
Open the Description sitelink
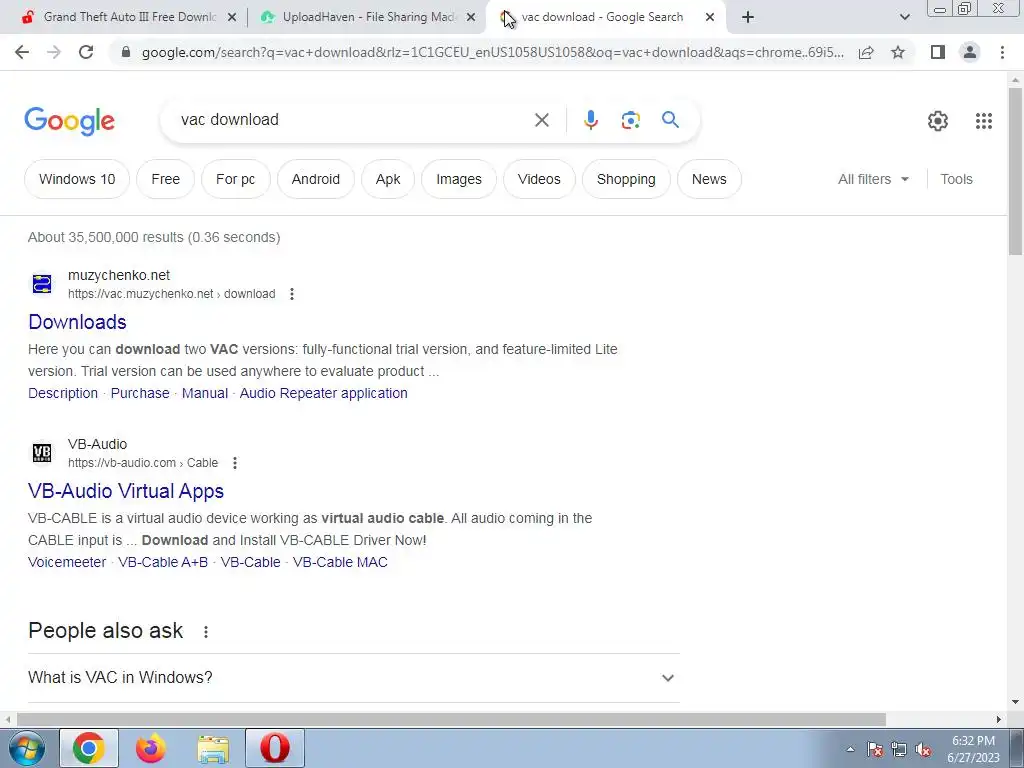click(63, 393)
